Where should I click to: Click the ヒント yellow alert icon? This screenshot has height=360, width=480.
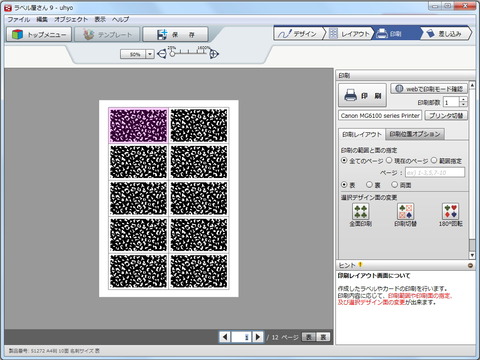[360, 265]
